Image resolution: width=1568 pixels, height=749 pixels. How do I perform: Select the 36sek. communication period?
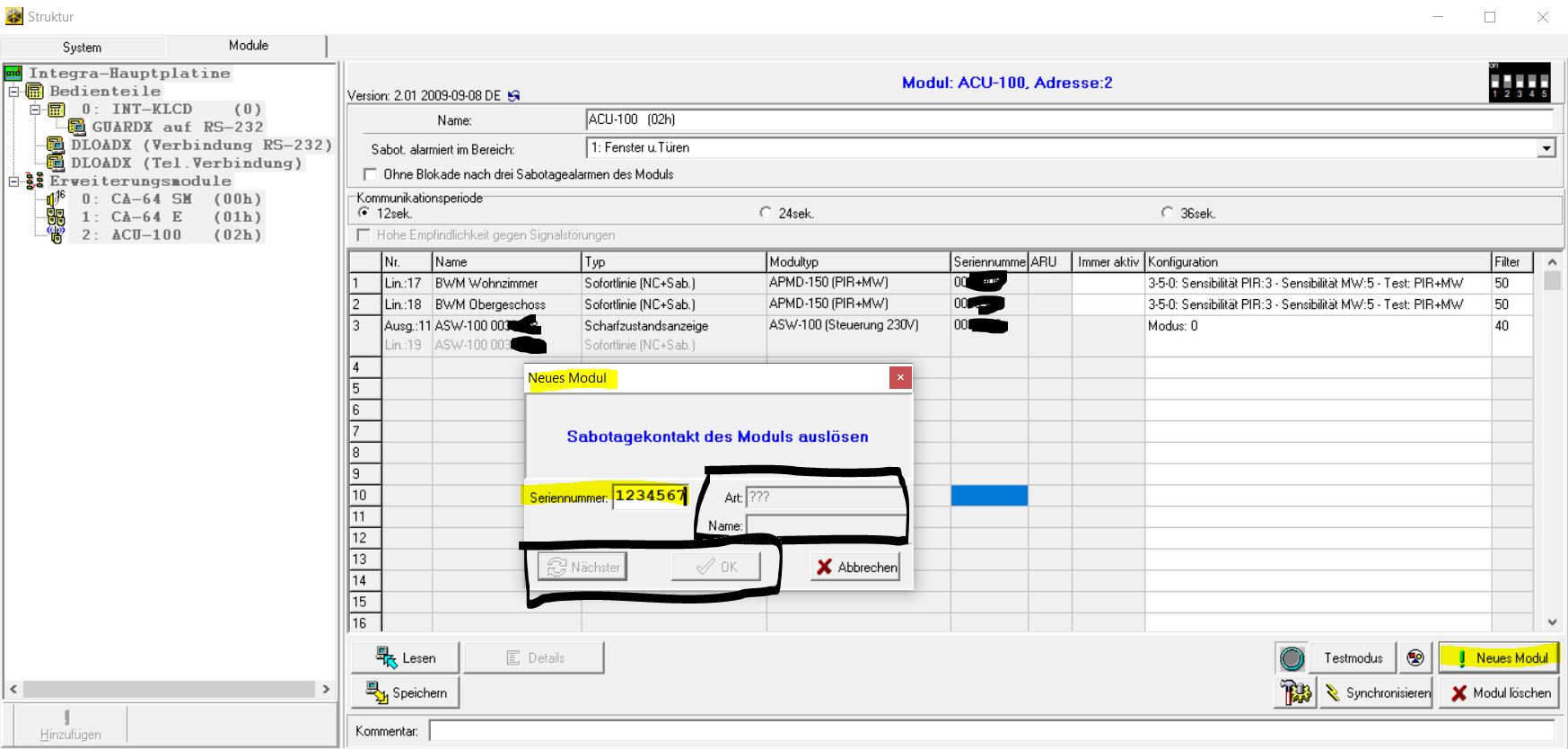tap(1167, 213)
